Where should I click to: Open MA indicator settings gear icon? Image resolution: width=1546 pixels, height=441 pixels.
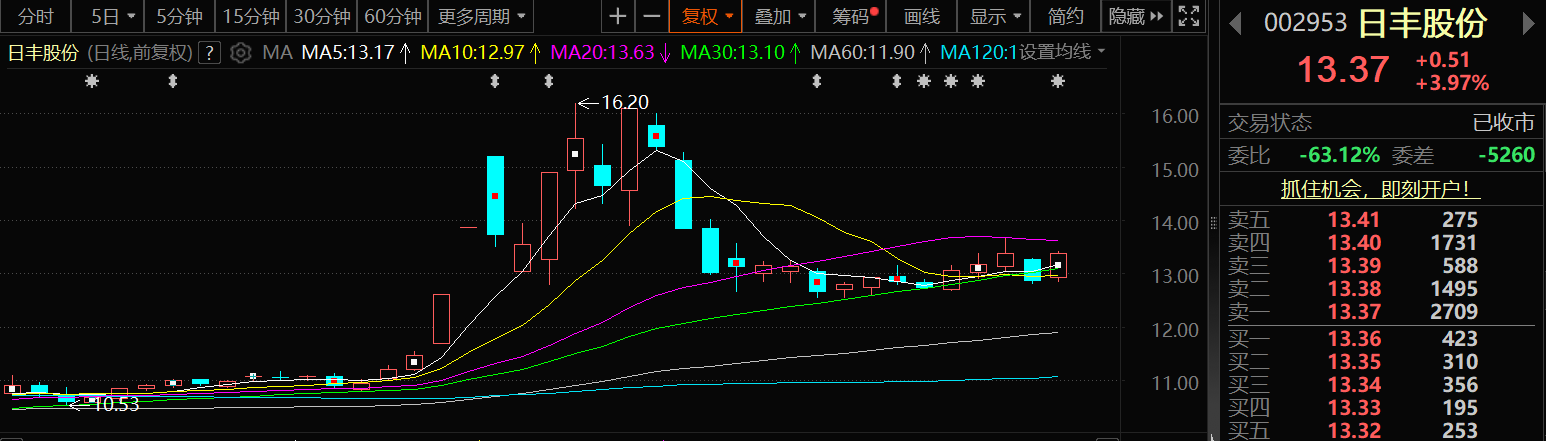[x=240, y=53]
